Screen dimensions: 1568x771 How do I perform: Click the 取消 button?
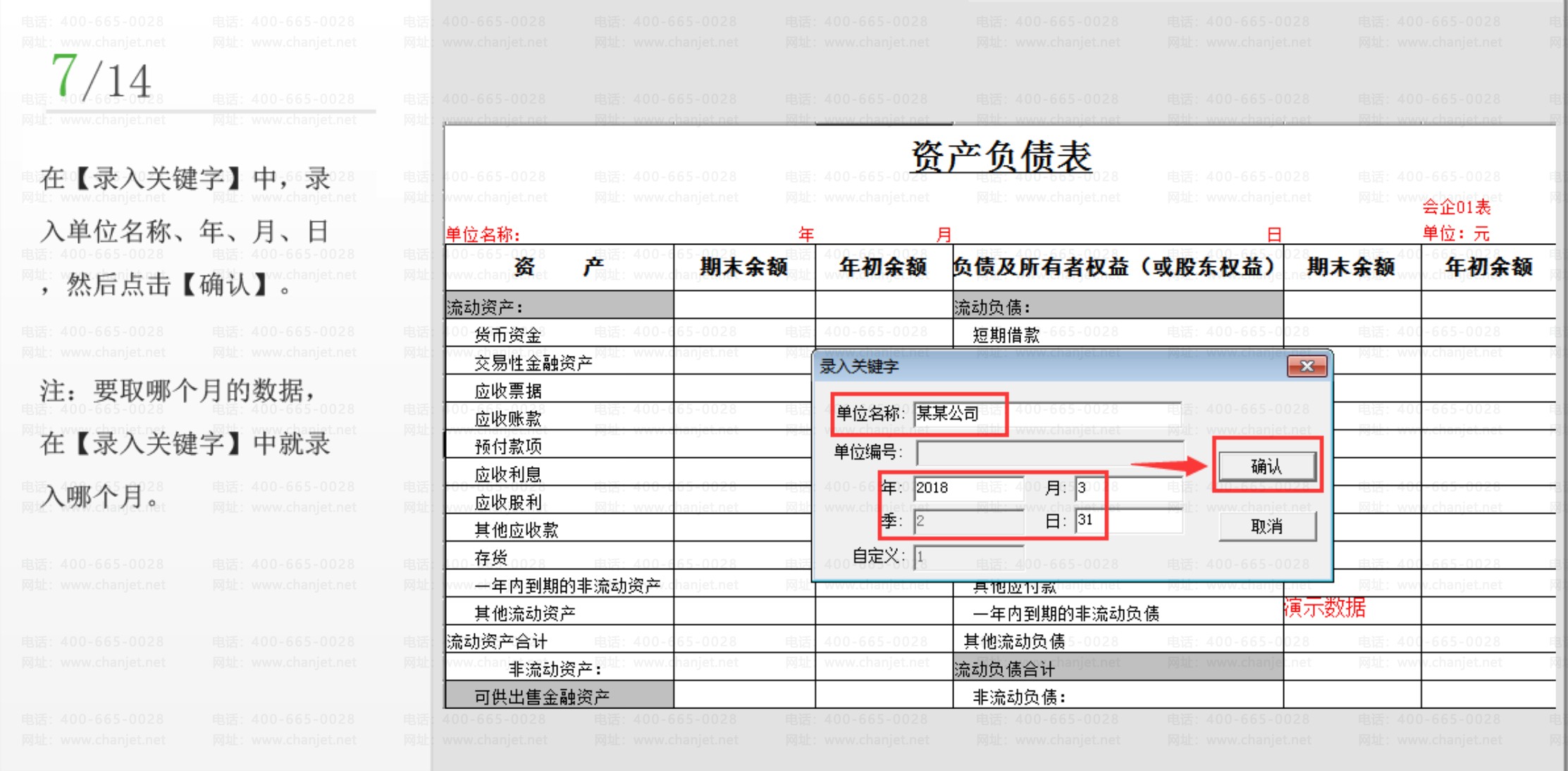click(1266, 526)
